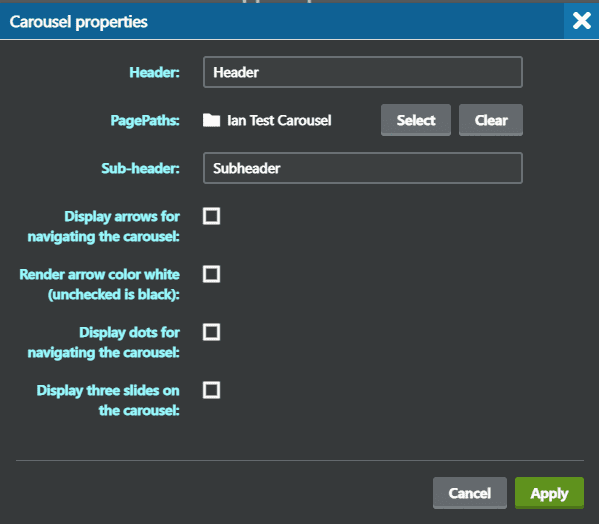Click the Header: field label
The width and height of the screenshot is (599, 524).
tap(154, 72)
